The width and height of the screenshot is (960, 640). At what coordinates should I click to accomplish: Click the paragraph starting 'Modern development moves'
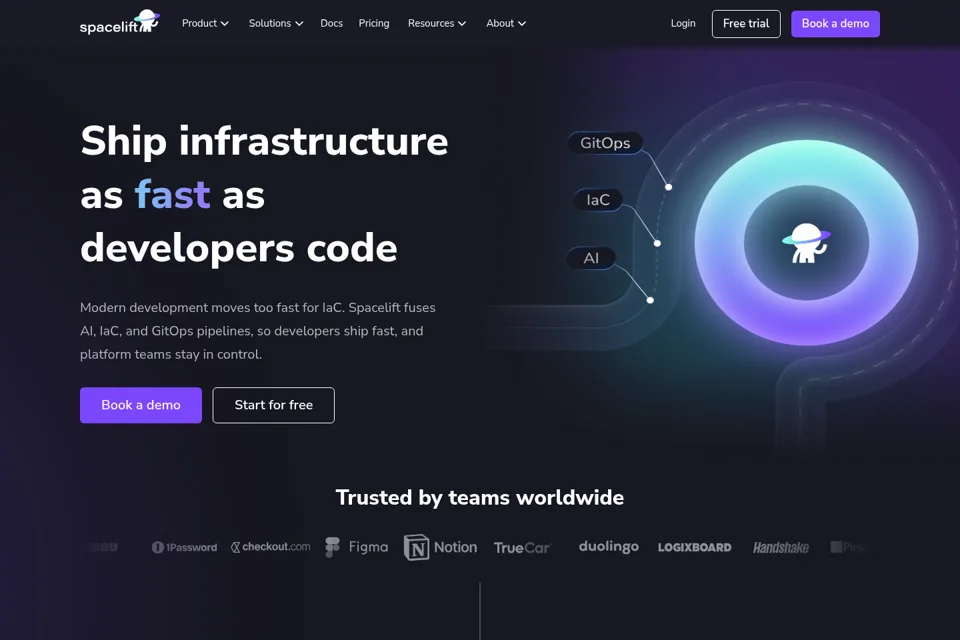click(x=258, y=331)
